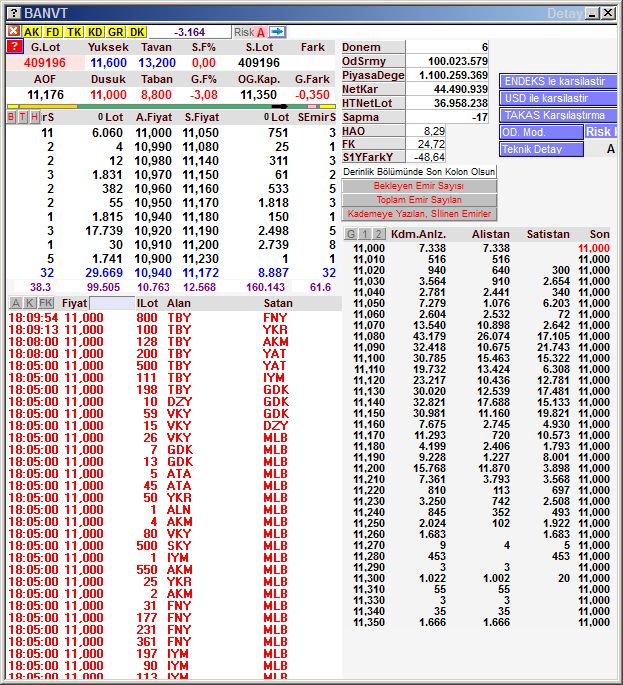Click the Satan column header in trades
The height and width of the screenshot is (685, 623).
tap(278, 303)
